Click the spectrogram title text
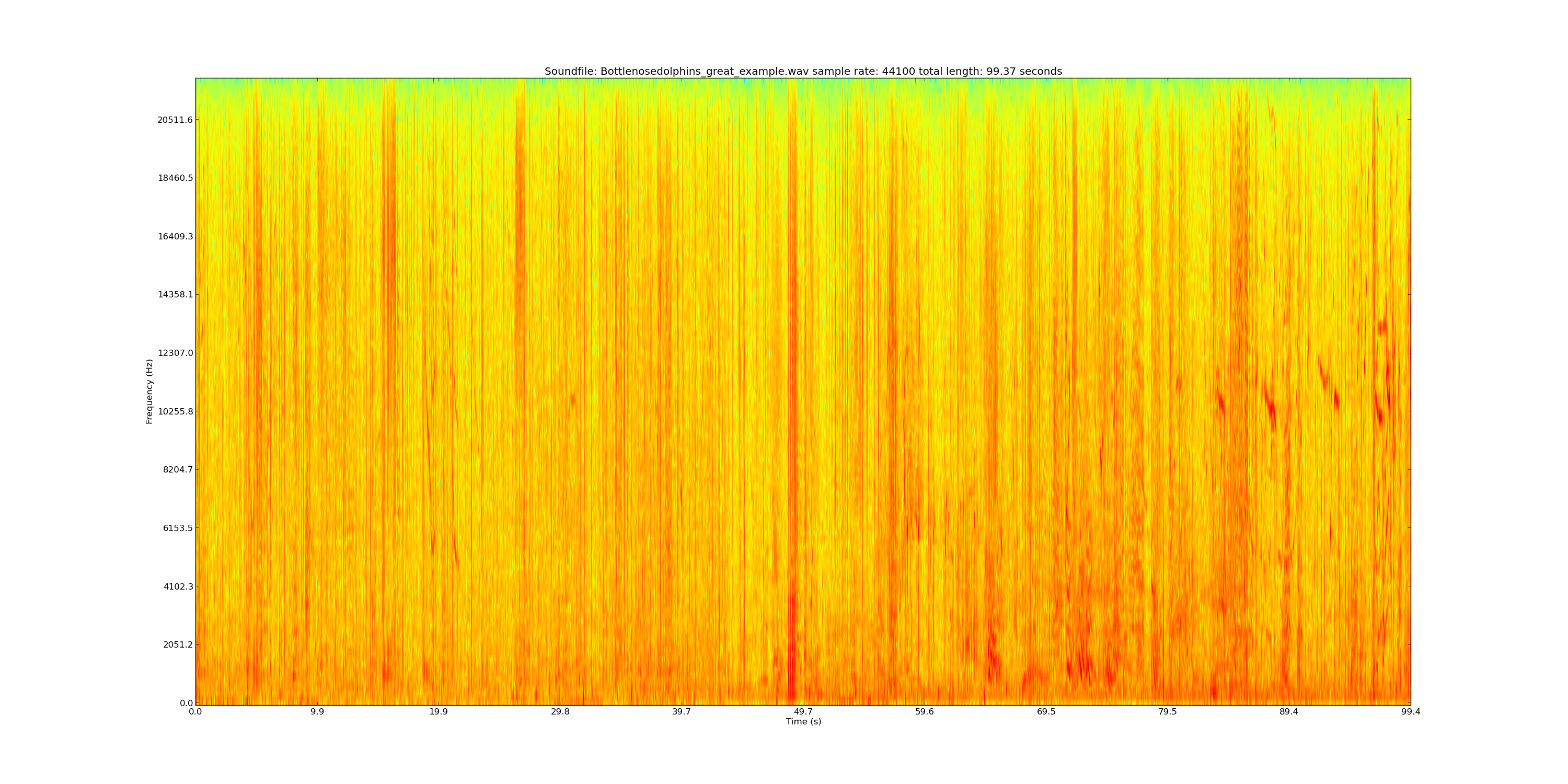 (x=803, y=71)
